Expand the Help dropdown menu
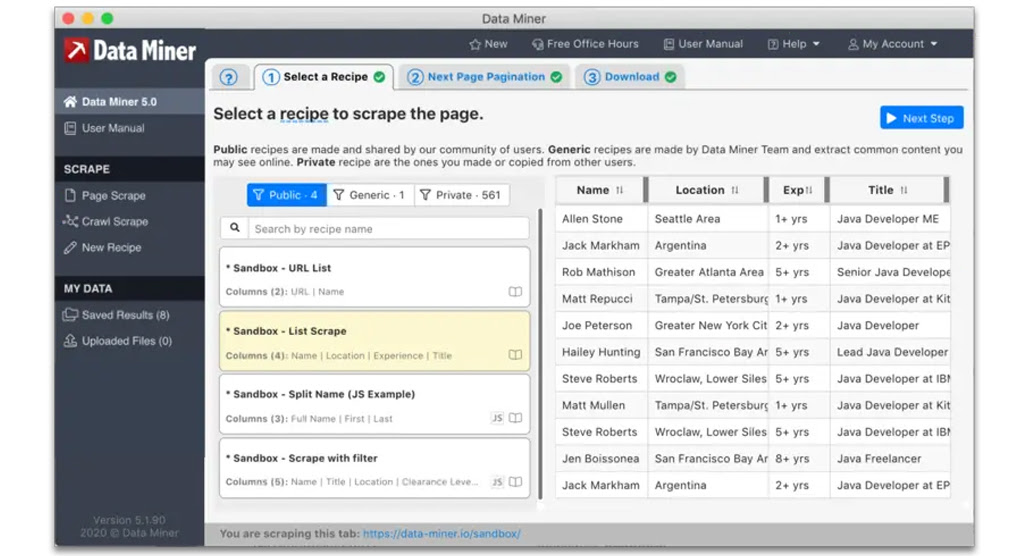 (793, 44)
